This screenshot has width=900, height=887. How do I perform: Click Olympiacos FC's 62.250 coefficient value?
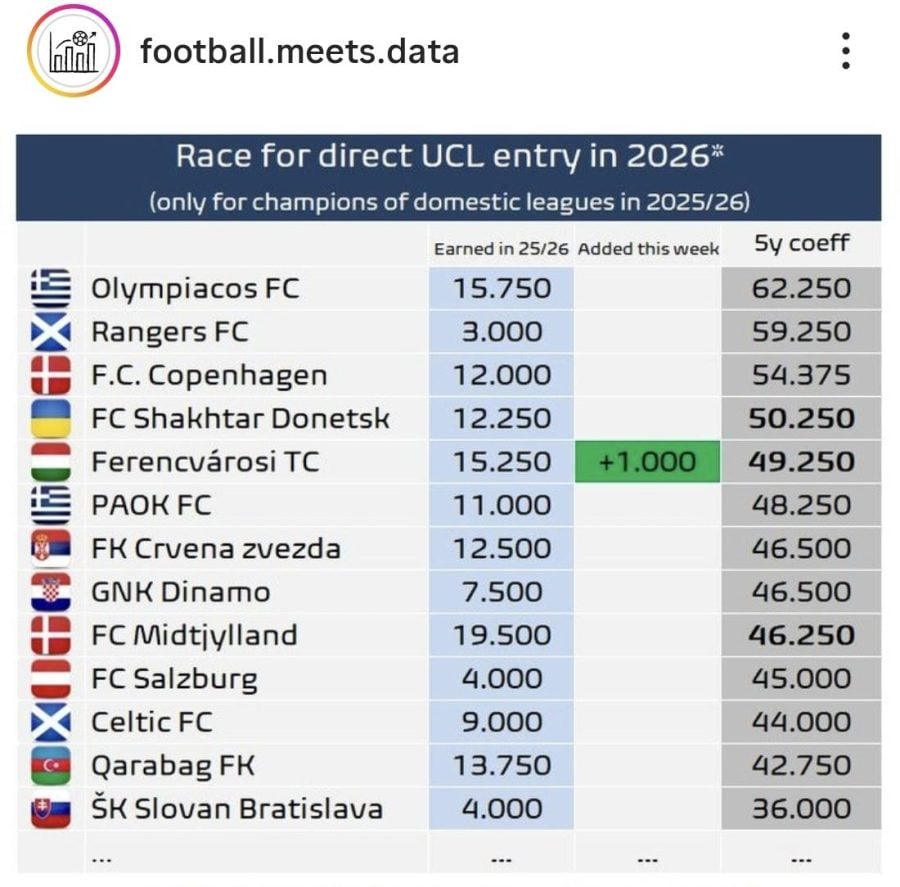802,289
